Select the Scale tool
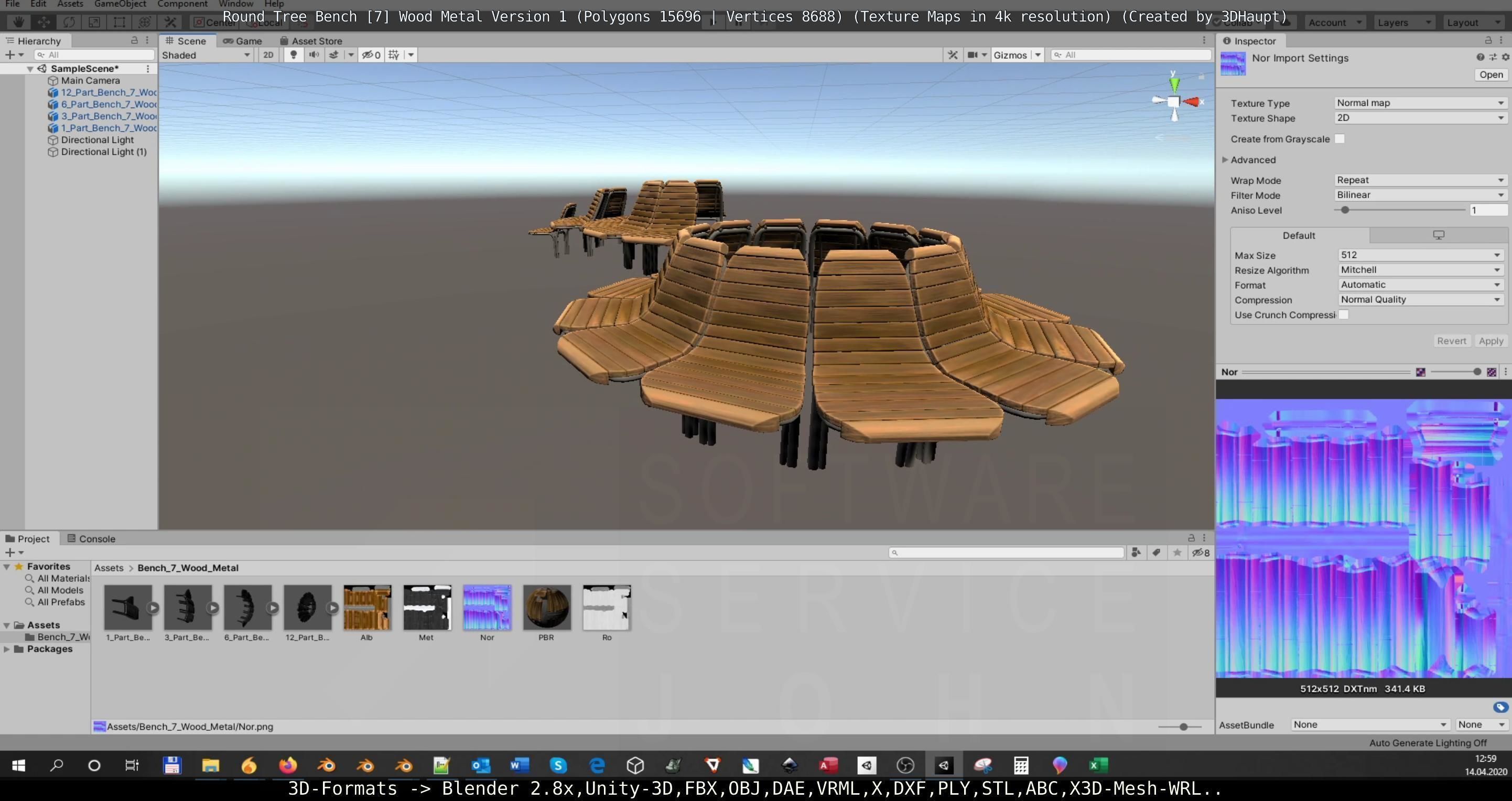Screen dimensions: 1512x801 click(94, 23)
